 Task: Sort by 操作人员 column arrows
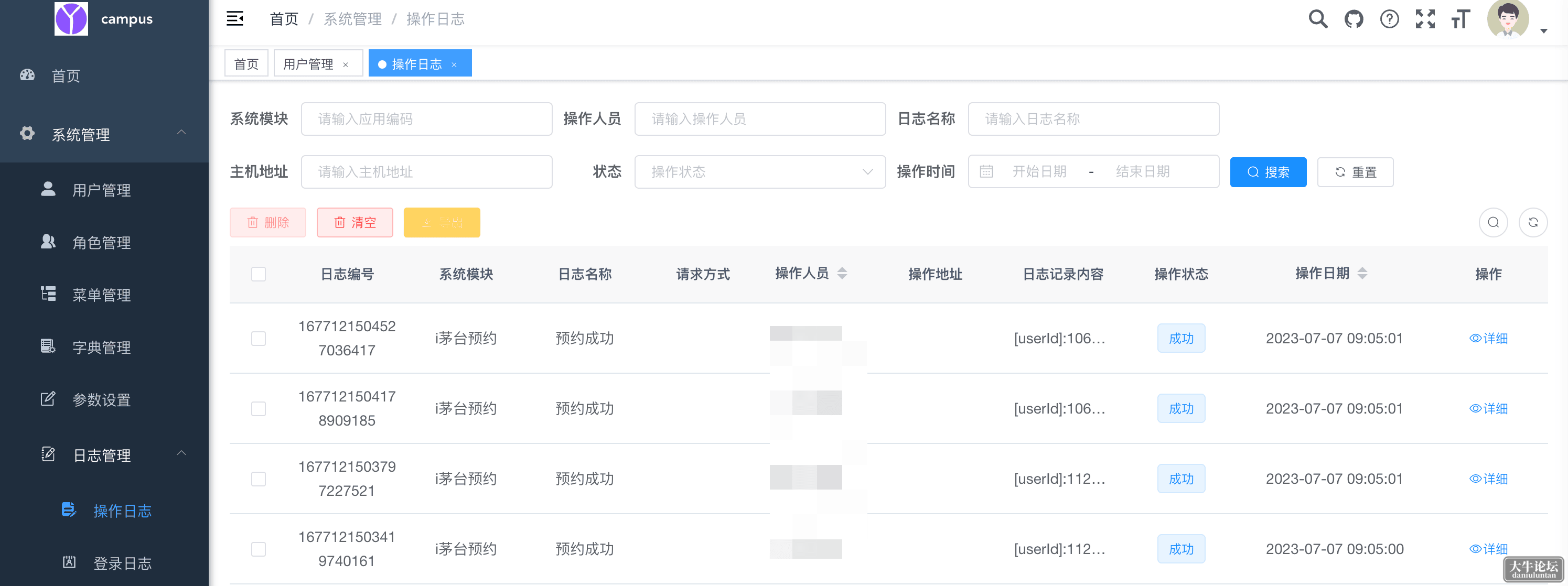click(x=842, y=273)
